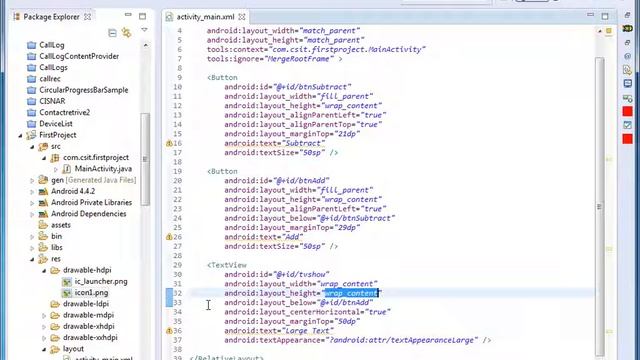This screenshot has height=360, width=640.
Task: Toggle Link with Editor in Package Explorer
Action: tap(127, 33)
